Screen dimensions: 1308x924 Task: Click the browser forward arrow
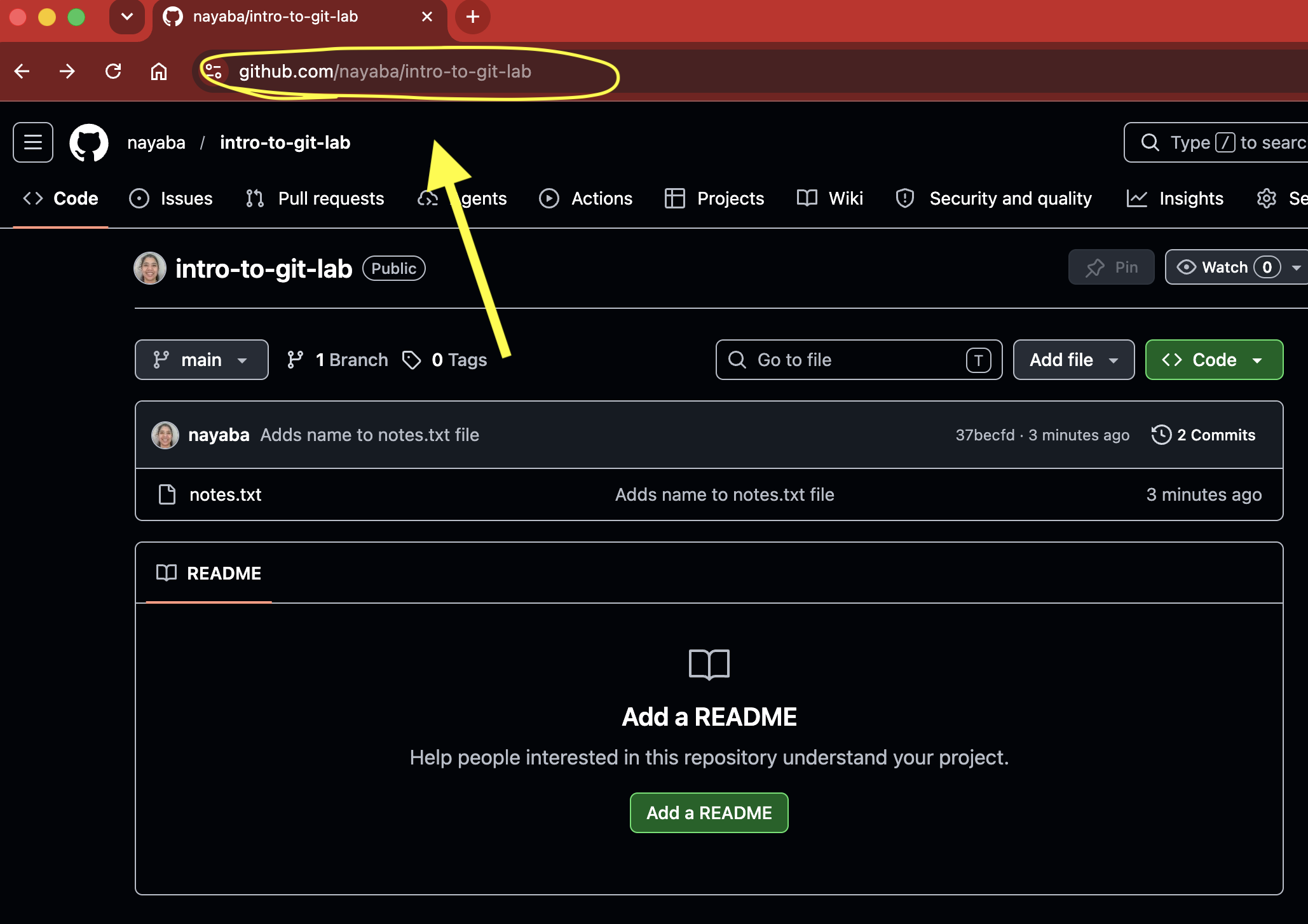tap(67, 71)
